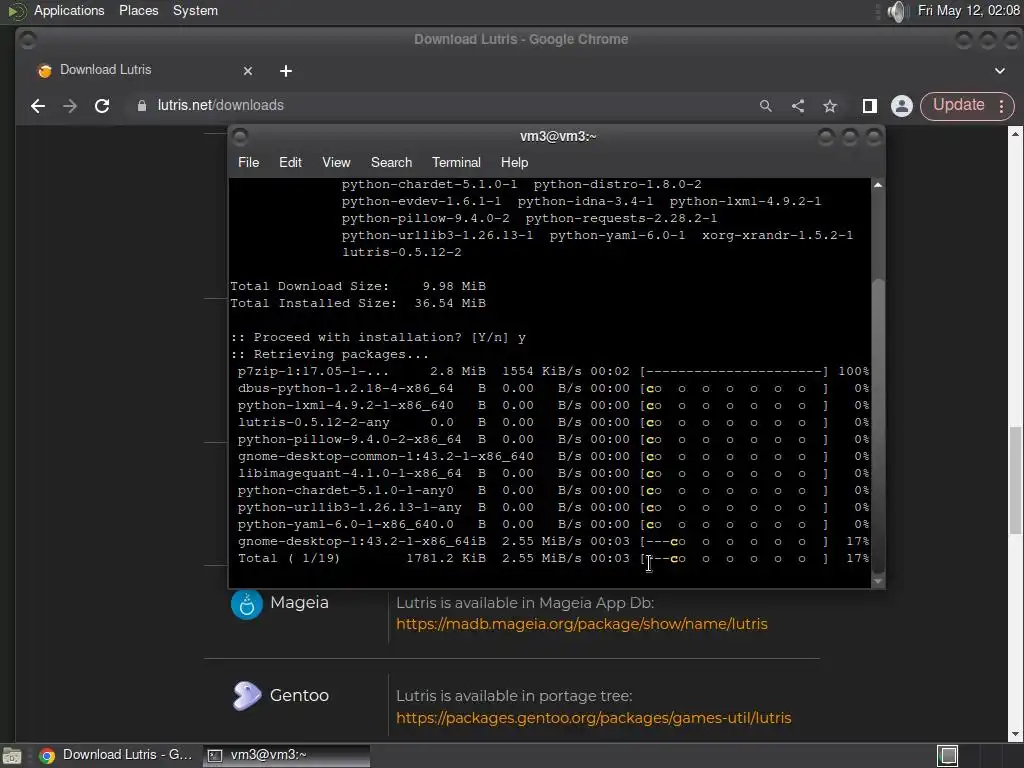This screenshot has height=768, width=1024.
Task: Open the Chrome profile avatar
Action: pyautogui.click(x=902, y=106)
